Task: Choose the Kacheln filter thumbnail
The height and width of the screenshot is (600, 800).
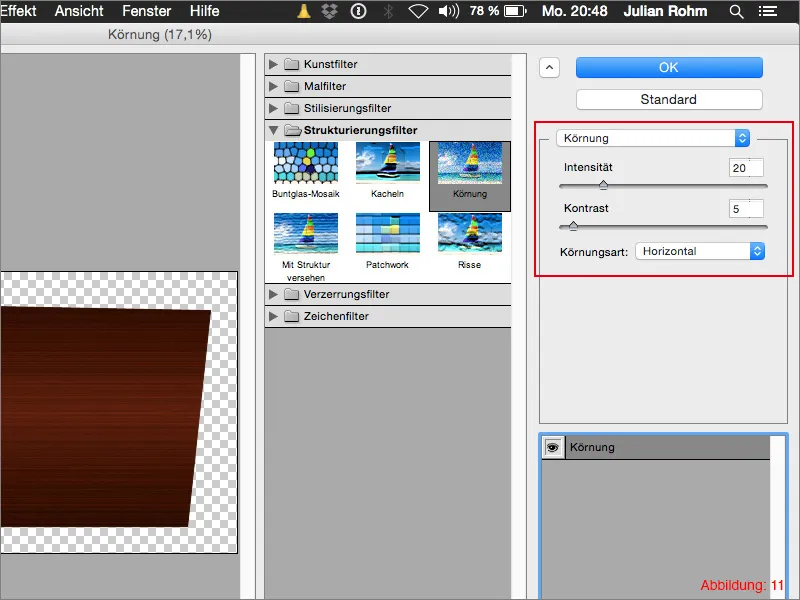Action: 388,164
